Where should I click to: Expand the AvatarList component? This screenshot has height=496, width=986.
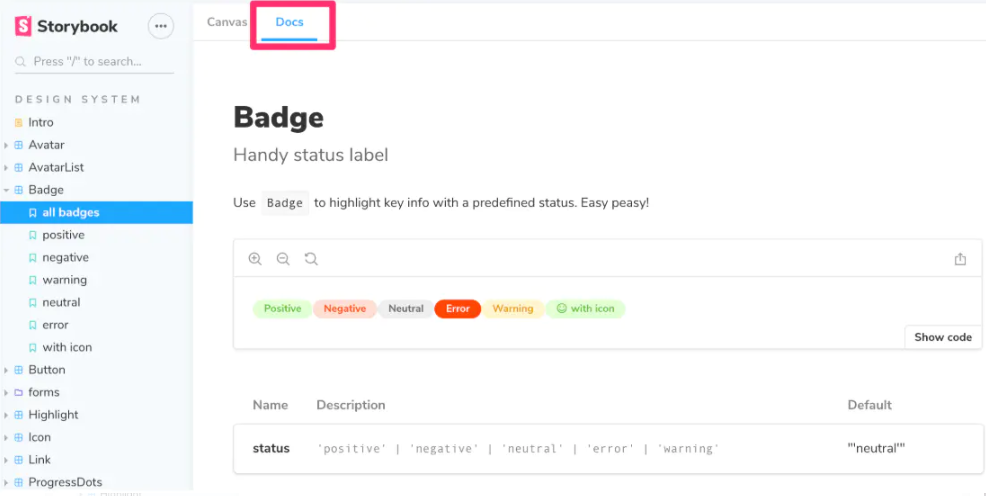coord(7,167)
